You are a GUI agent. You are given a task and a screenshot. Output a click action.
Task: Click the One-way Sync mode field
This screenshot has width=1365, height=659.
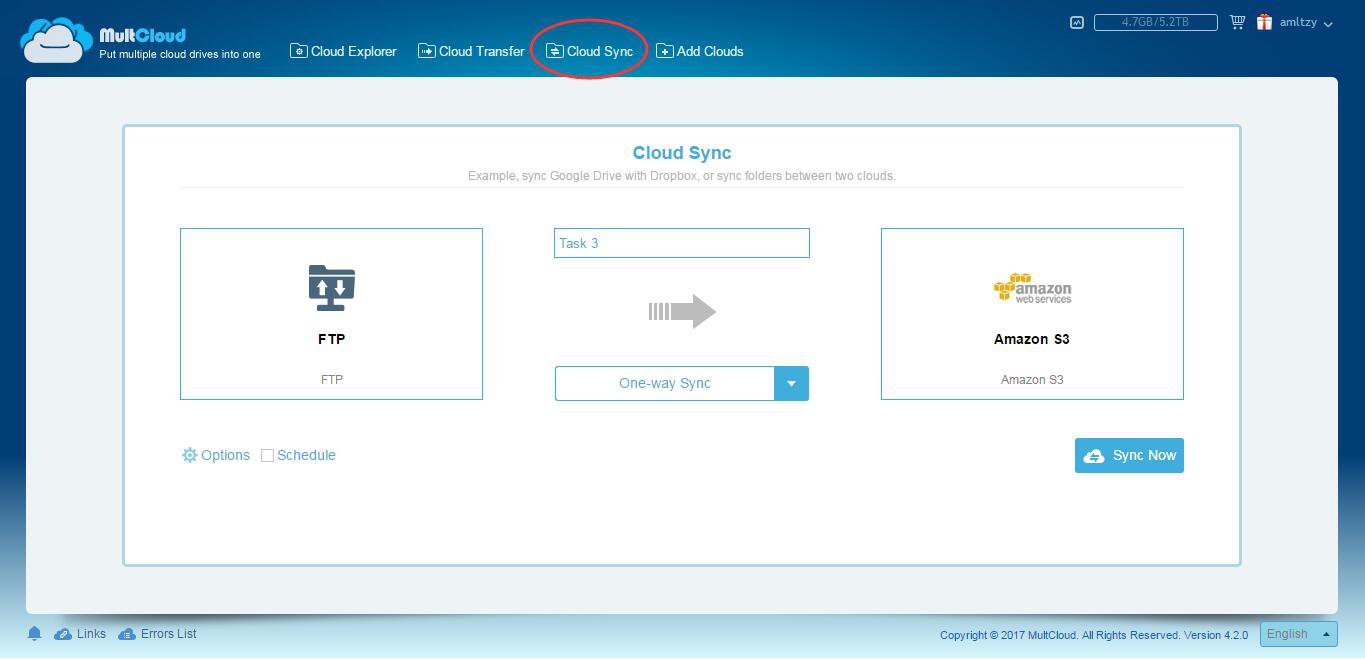665,383
